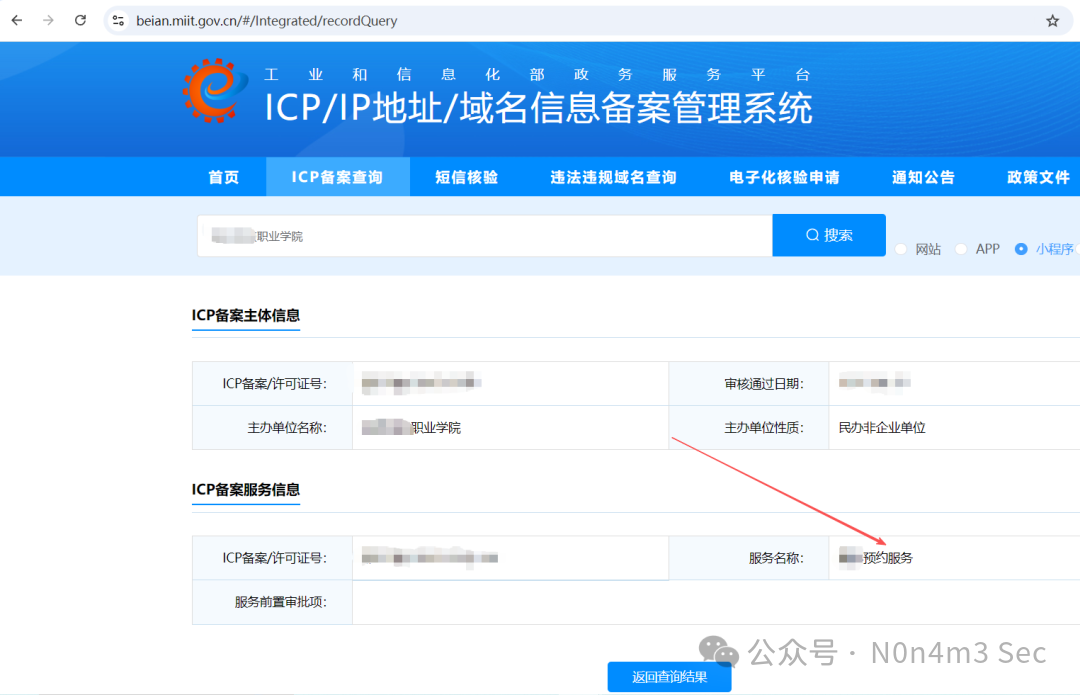The height and width of the screenshot is (695, 1080).
Task: Select the 网站 radio option
Action: (901, 249)
